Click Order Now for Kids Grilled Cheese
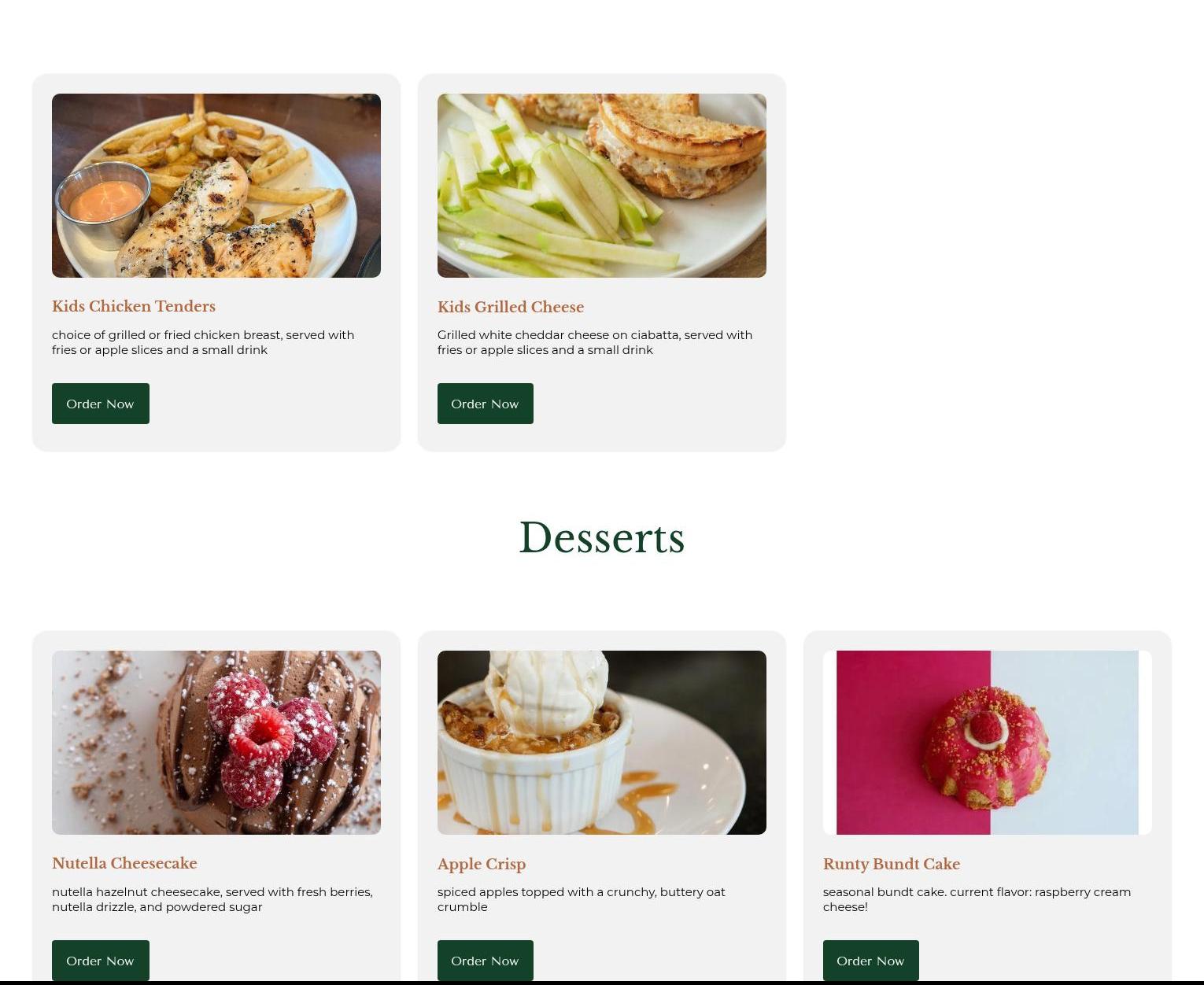Viewport: 1204px width, 985px height. click(486, 404)
